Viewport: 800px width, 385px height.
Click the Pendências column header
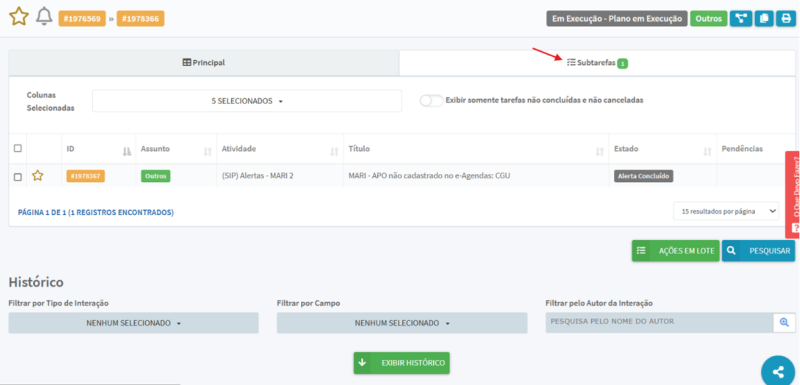(x=742, y=149)
